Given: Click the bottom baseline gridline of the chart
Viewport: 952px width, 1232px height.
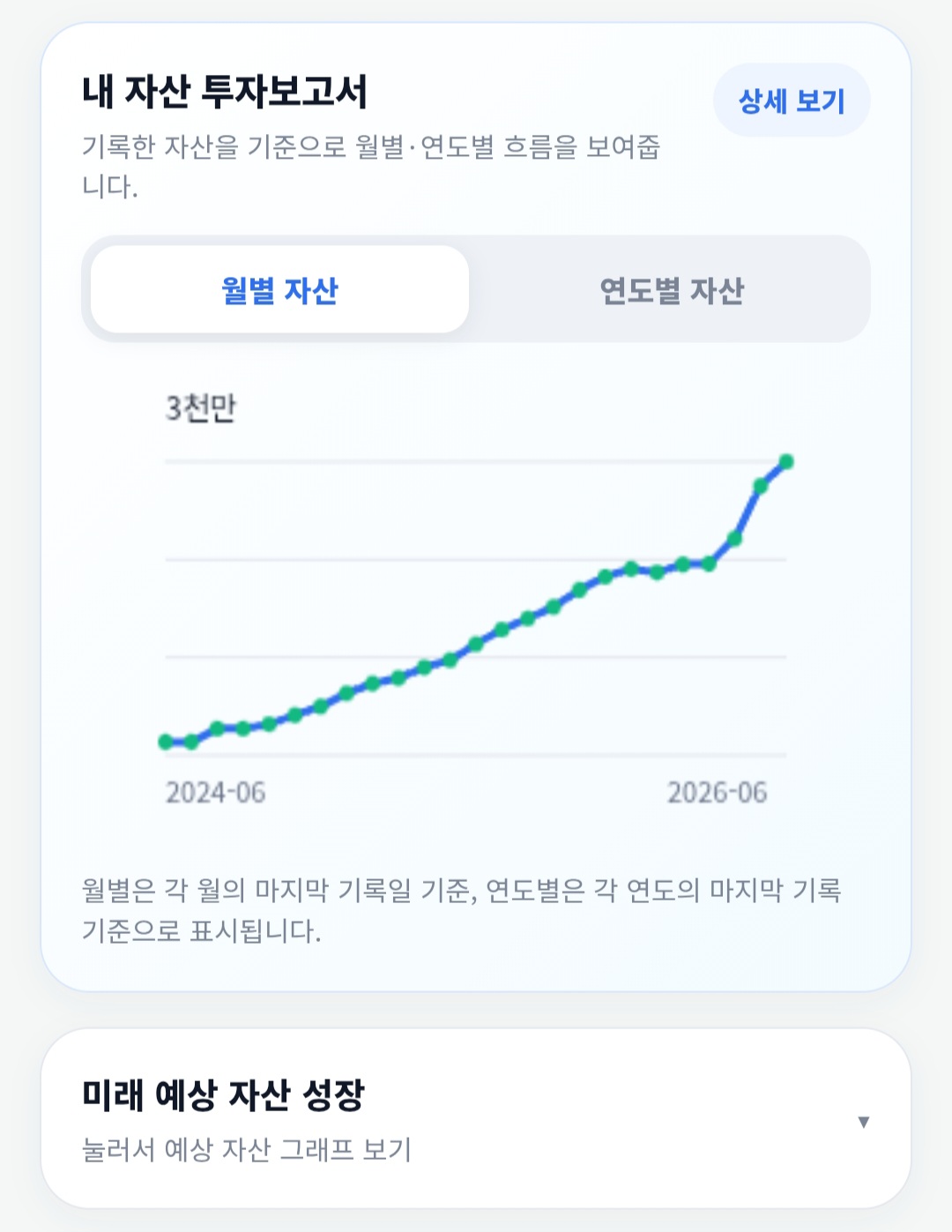Looking at the screenshot, I should coord(476,755).
